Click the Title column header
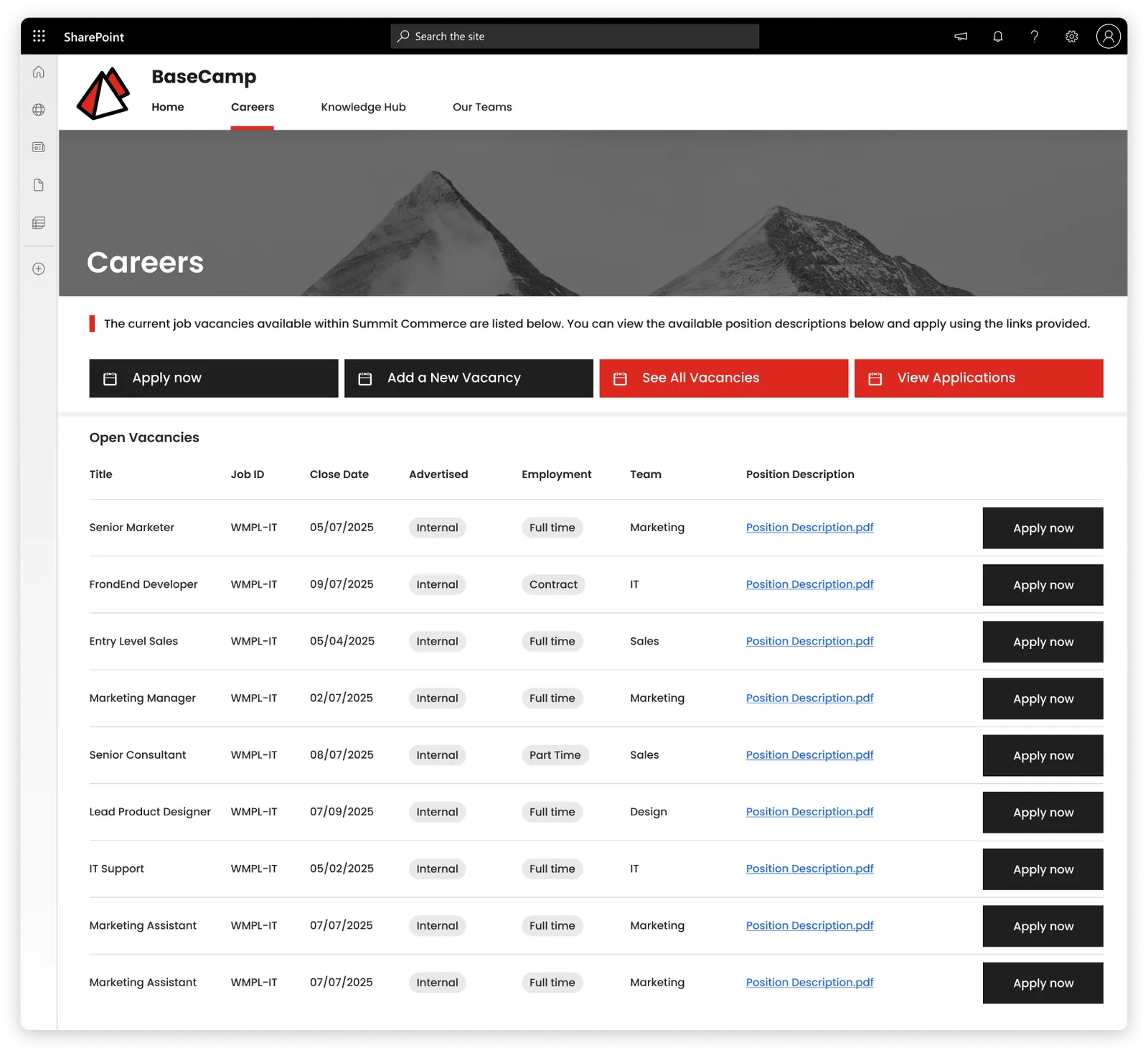Image resolution: width=1148 pixels, height=1053 pixels. pos(100,474)
